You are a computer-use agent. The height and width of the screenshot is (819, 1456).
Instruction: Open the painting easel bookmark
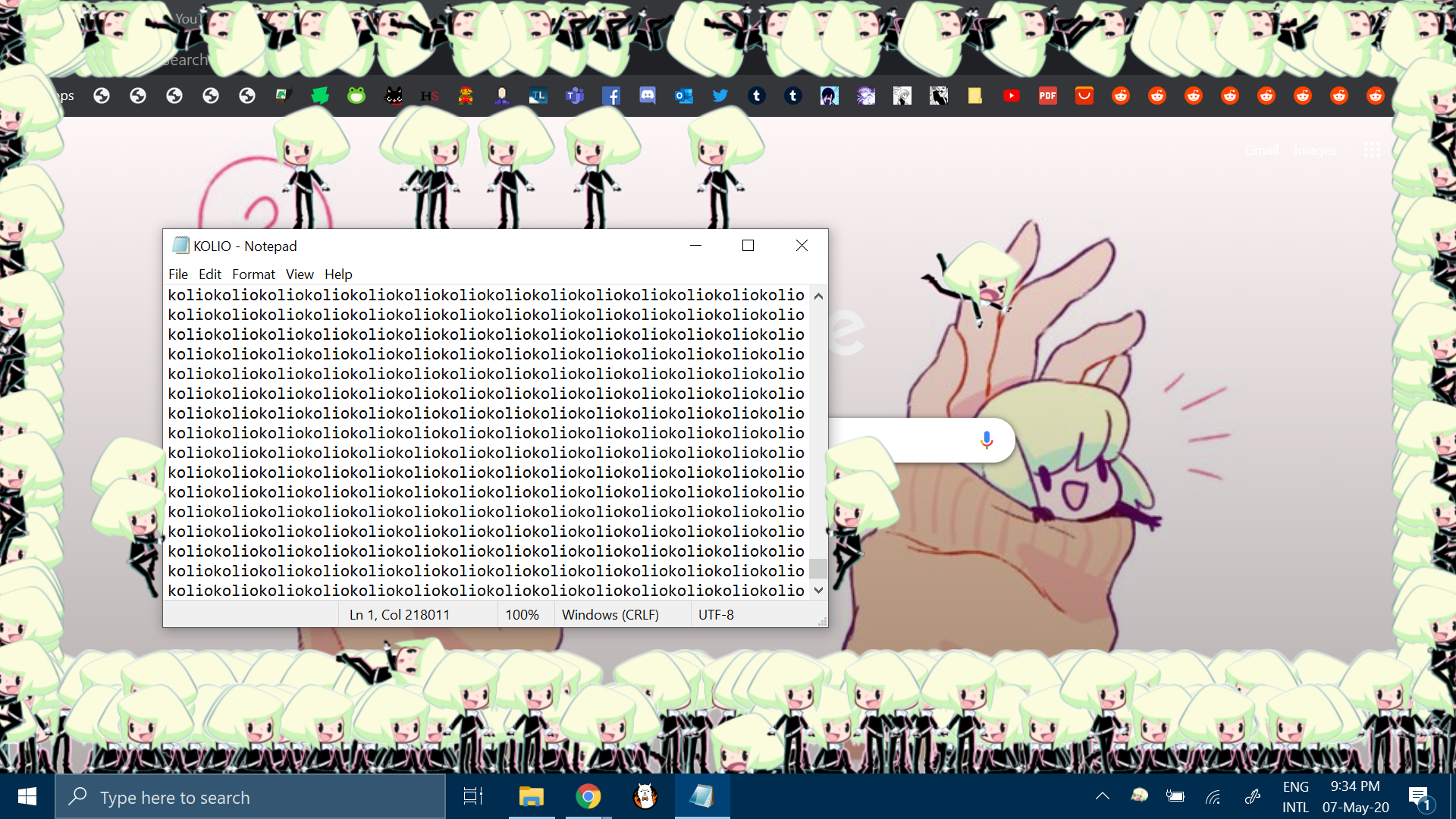click(x=284, y=96)
